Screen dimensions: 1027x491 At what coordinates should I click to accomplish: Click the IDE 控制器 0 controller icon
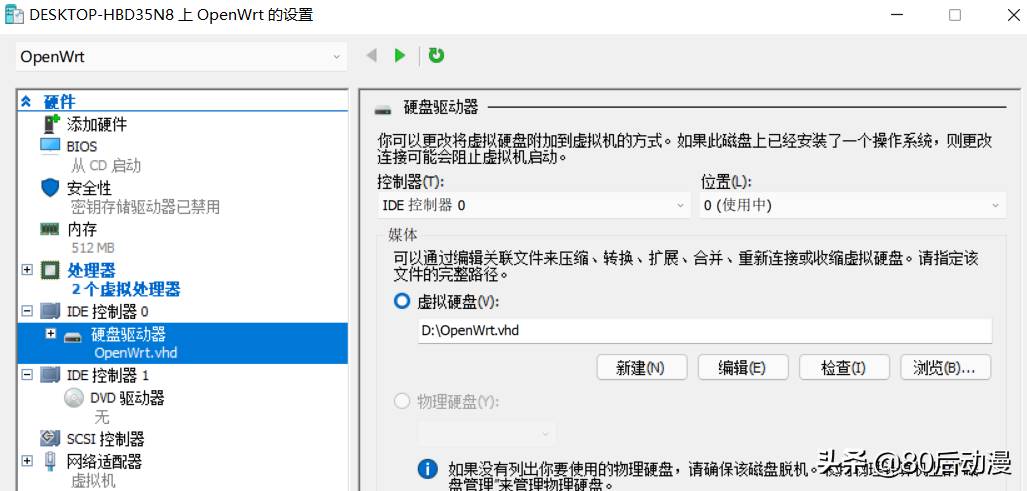pyautogui.click(x=50, y=311)
